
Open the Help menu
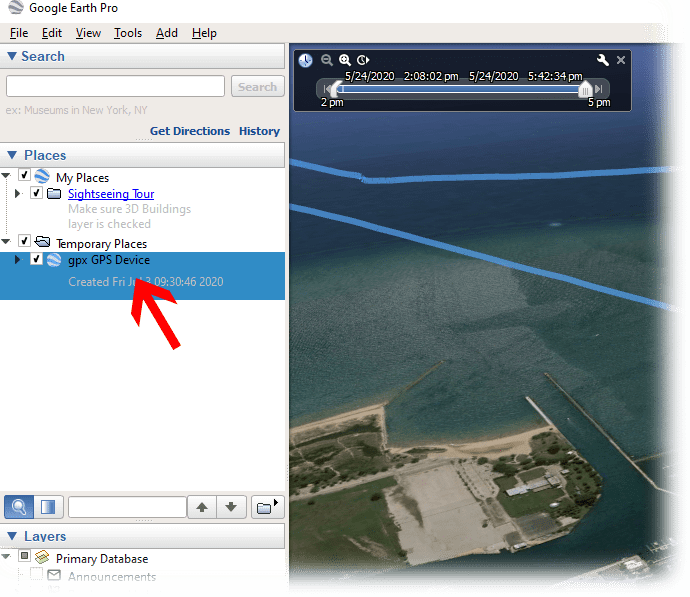(x=204, y=33)
